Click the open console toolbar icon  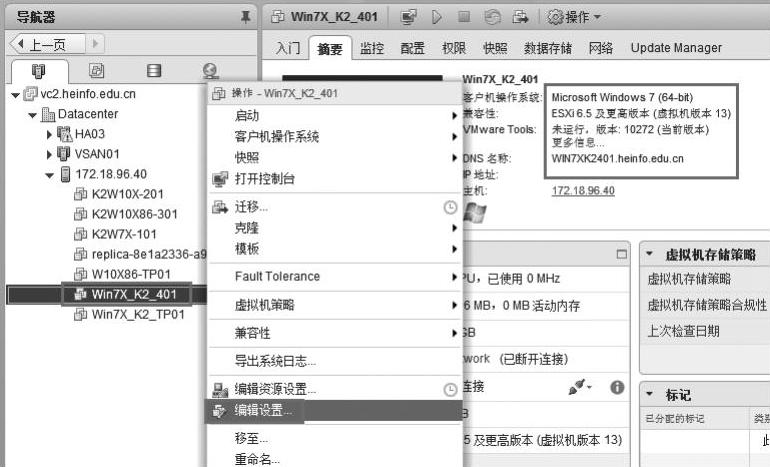(x=409, y=17)
